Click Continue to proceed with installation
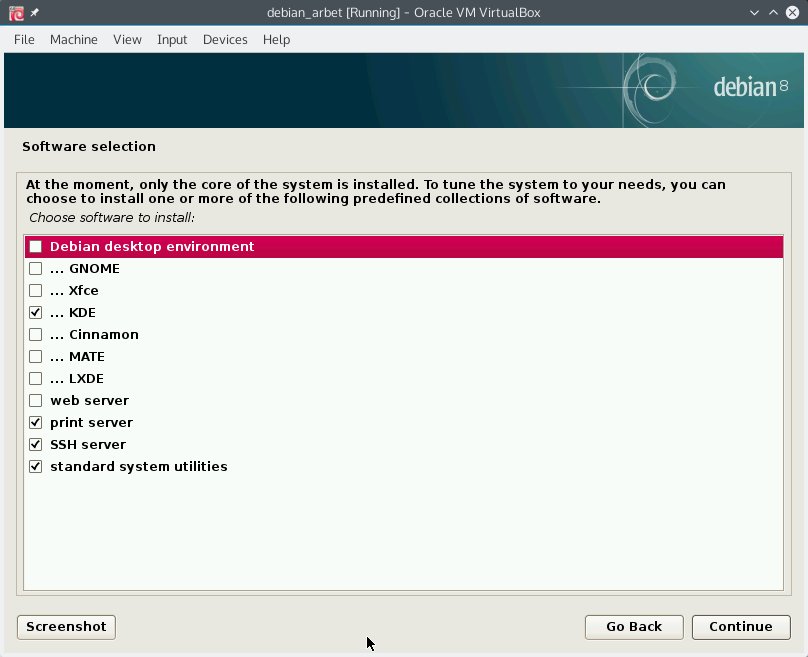This screenshot has width=808, height=657. [741, 627]
